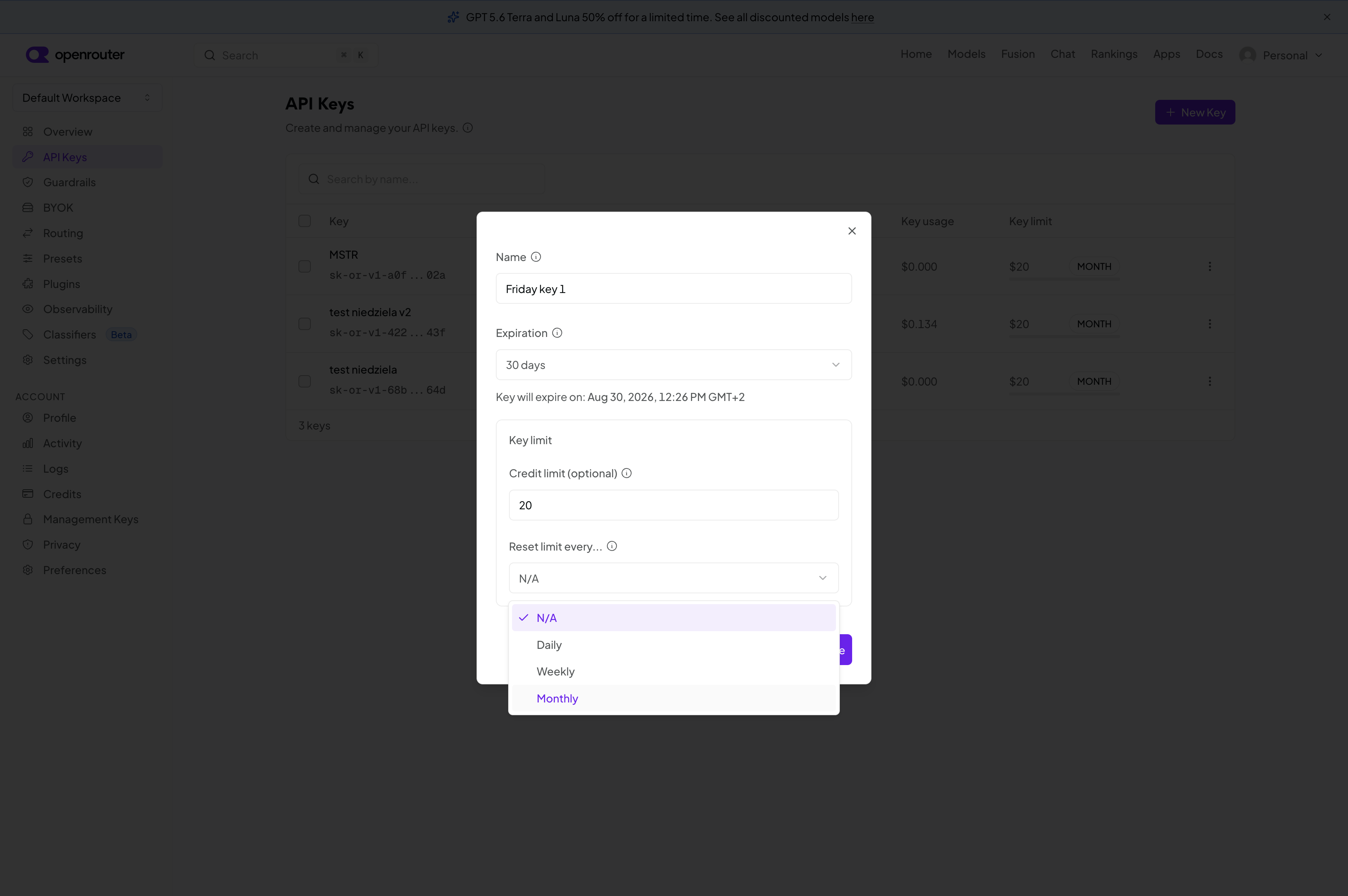1348x896 pixels.
Task: Open actions menu for MSTR key
Action: [x=1209, y=266]
